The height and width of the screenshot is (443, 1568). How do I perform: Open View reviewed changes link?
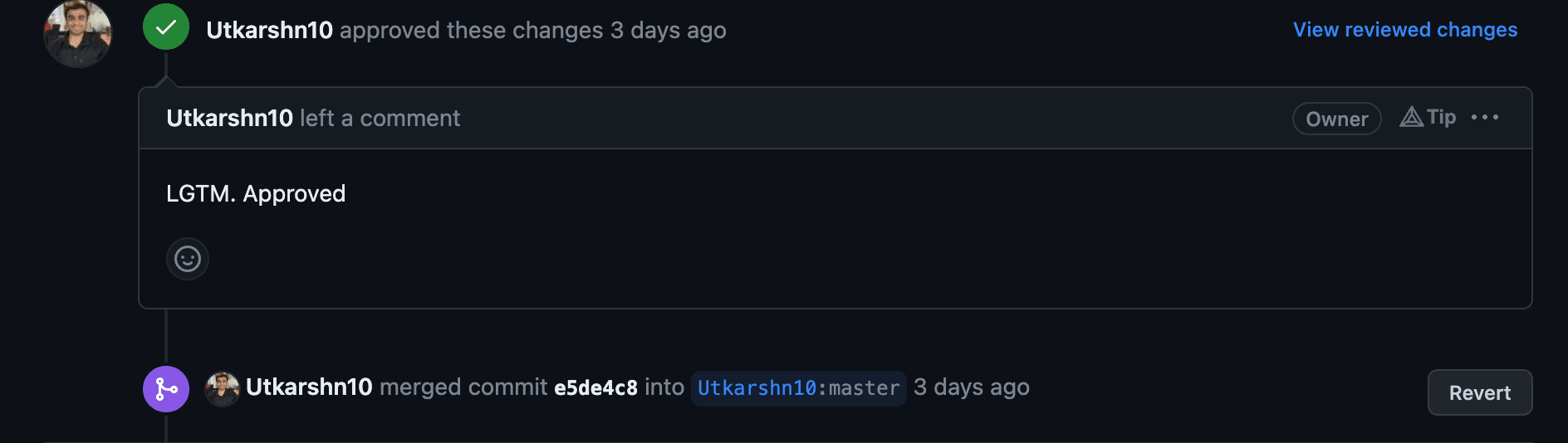coord(1405,30)
